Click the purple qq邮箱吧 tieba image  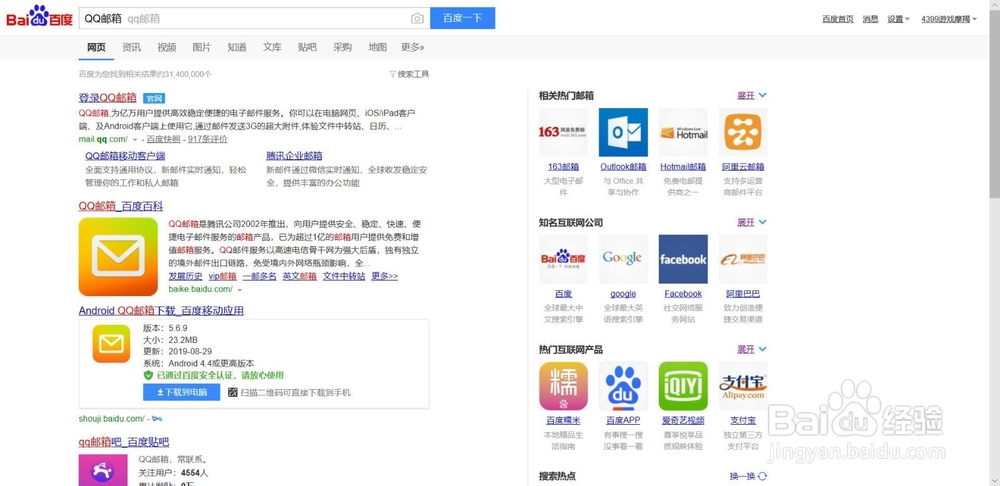[102, 470]
